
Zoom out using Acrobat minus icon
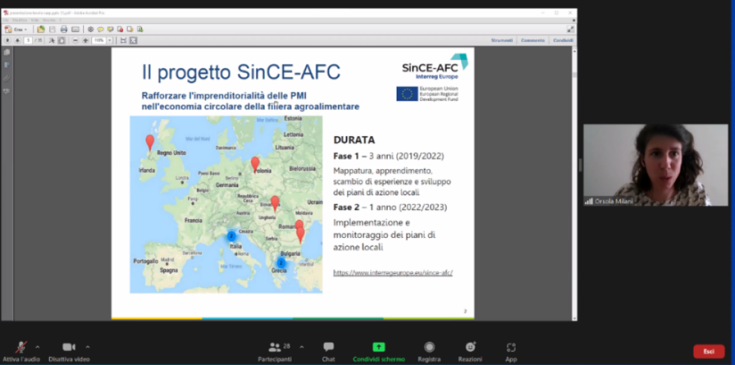point(75,40)
